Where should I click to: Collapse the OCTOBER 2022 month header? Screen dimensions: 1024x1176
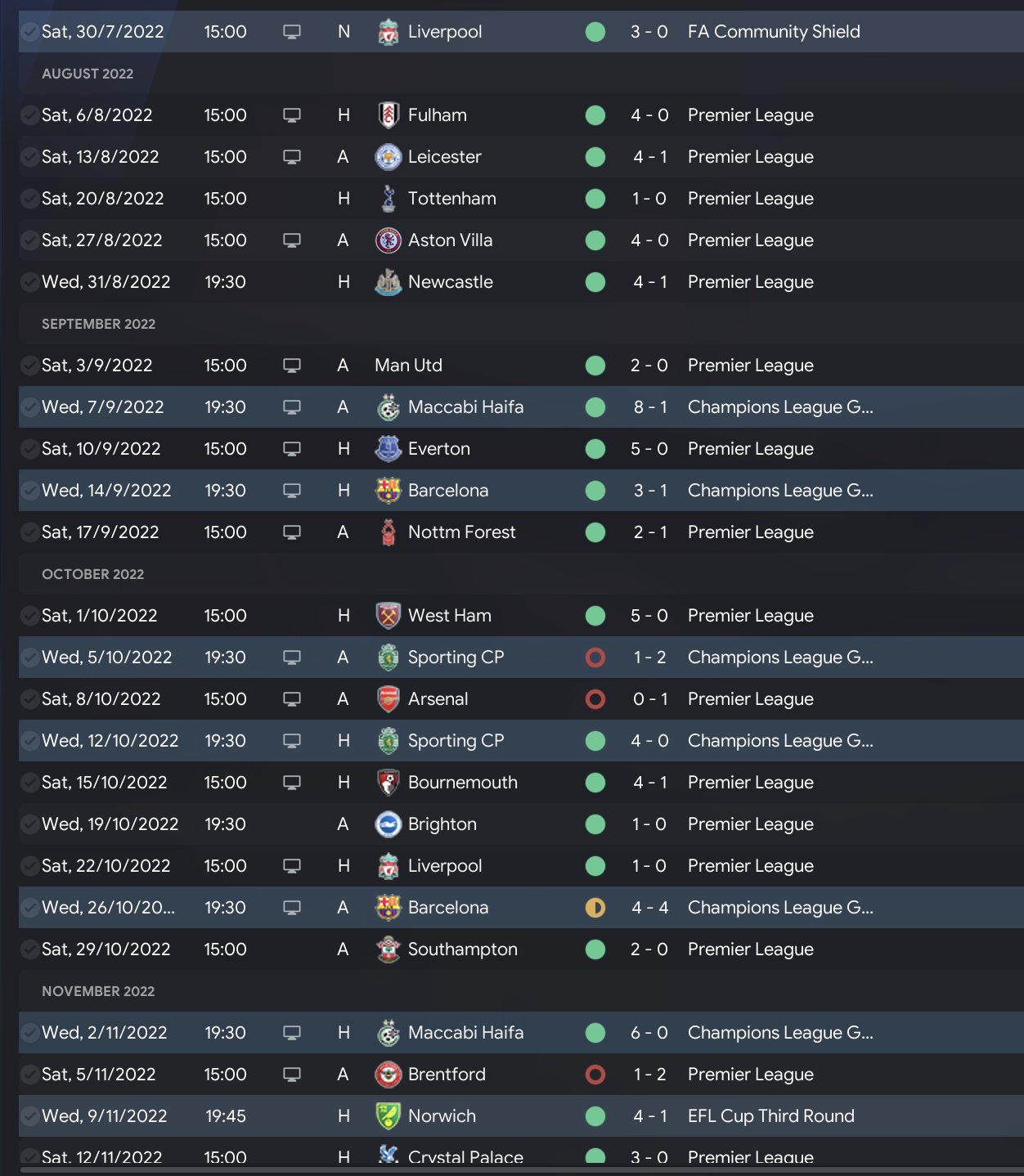(x=93, y=574)
